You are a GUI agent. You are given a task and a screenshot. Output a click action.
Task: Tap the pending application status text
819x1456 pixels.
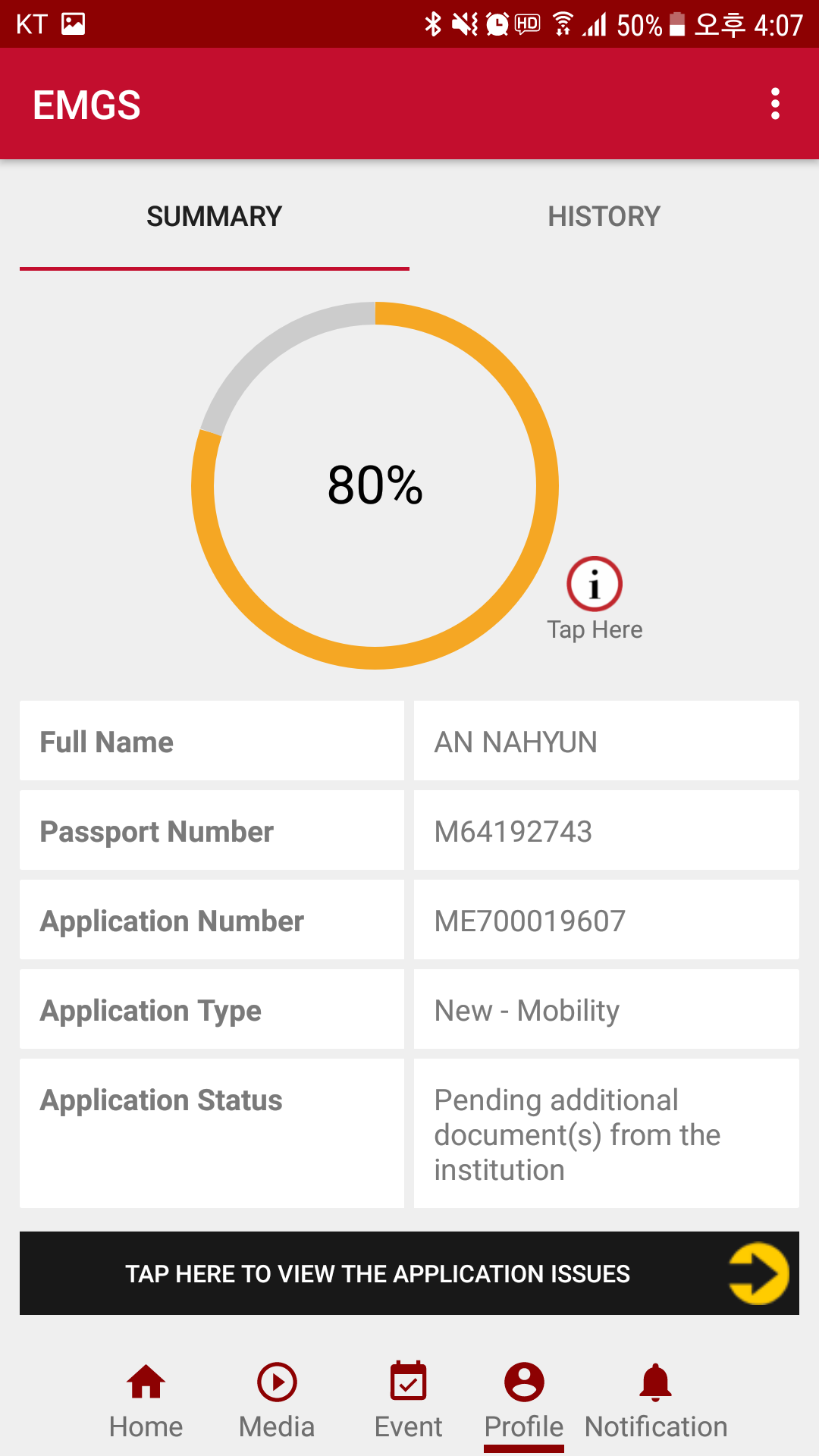(x=576, y=1134)
